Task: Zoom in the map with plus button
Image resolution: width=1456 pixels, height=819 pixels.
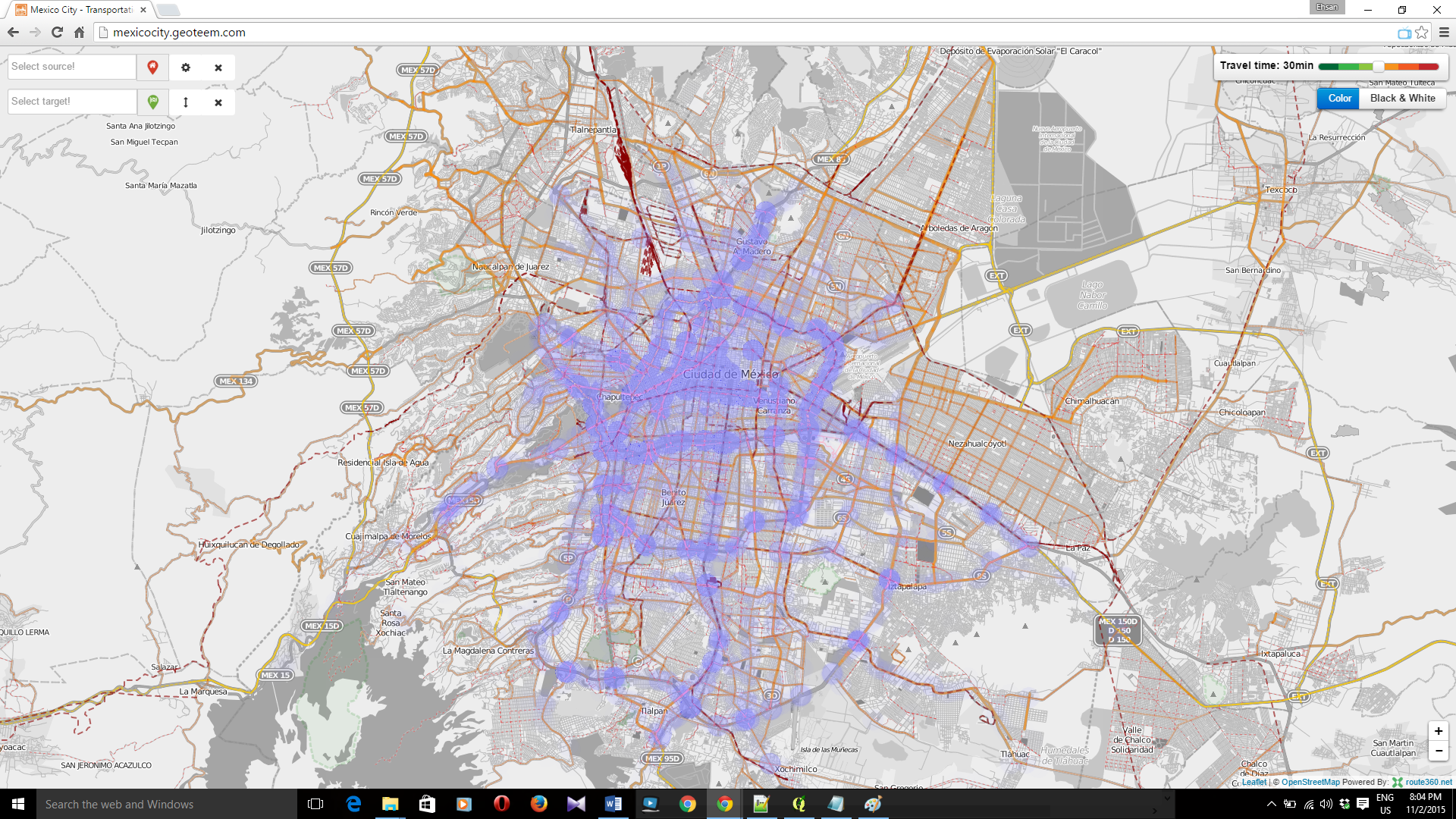Action: tap(1438, 731)
